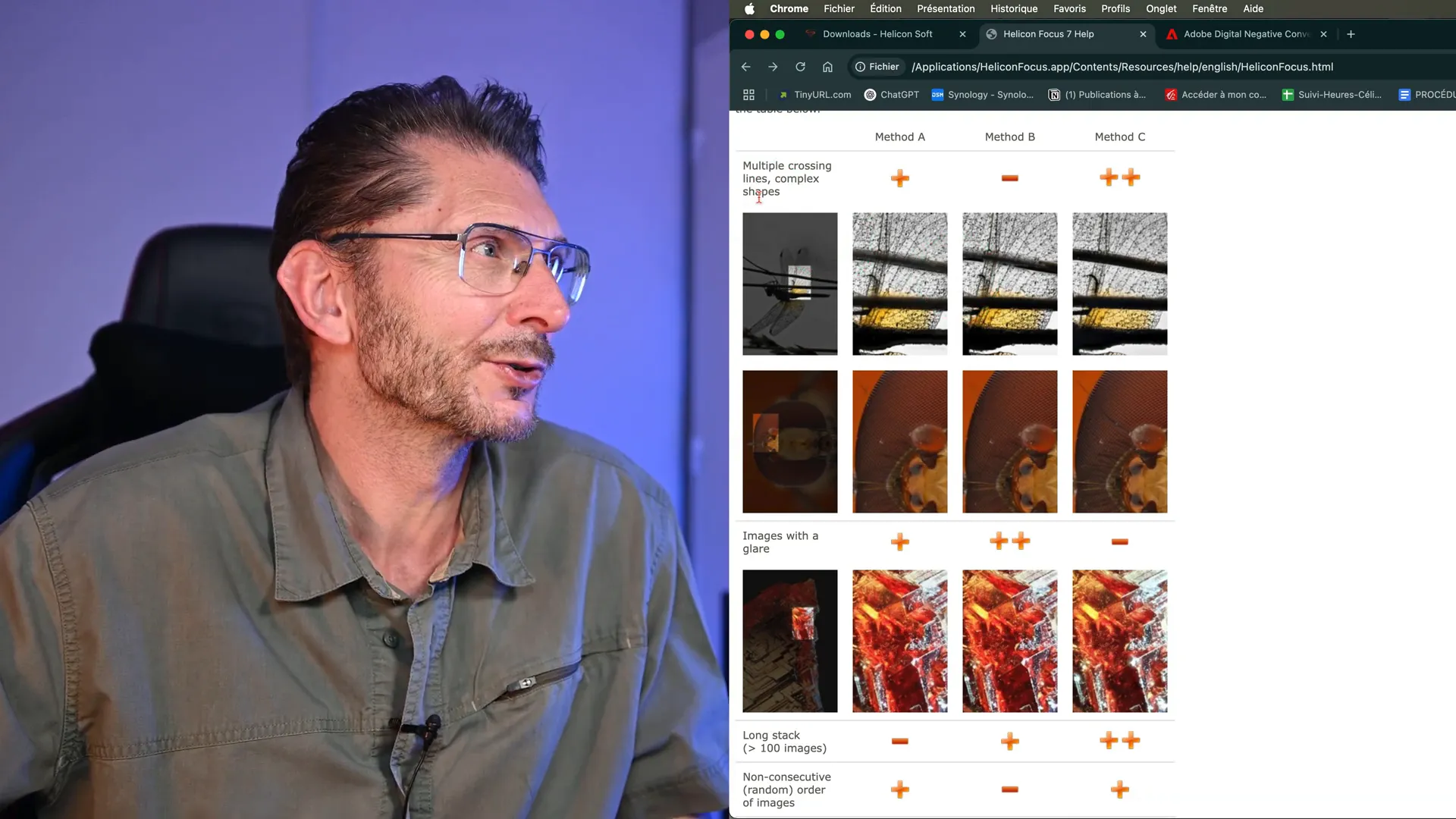
Task: Click Method B double plus for glare images
Action: point(1009,541)
